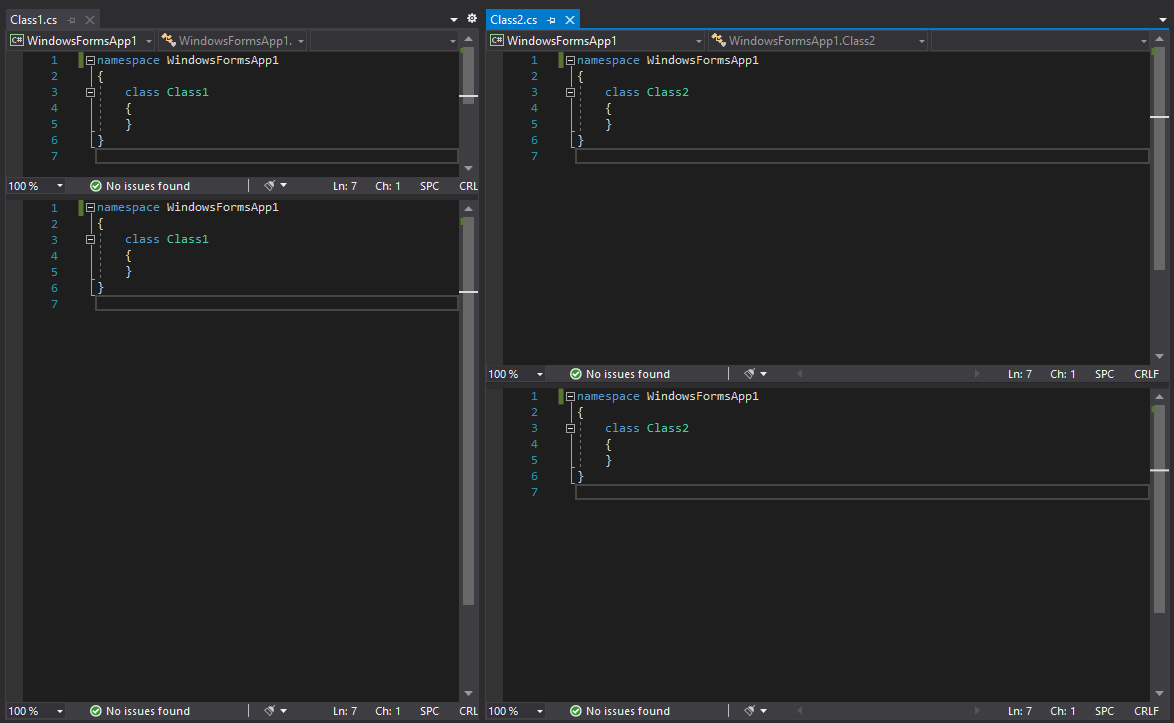Screen dimensions: 1174x723
Task: Click the CRLF line-ending indicator
Action: point(1146,373)
